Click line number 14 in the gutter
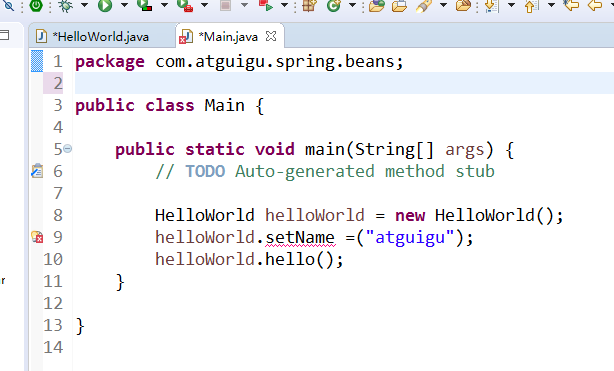 click(x=53, y=347)
